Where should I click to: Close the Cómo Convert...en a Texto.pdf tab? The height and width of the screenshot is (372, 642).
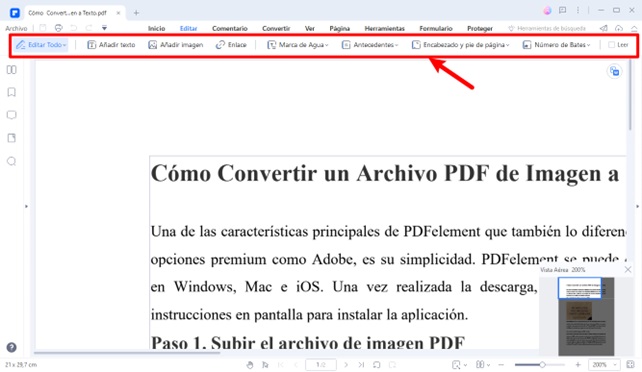coord(118,13)
